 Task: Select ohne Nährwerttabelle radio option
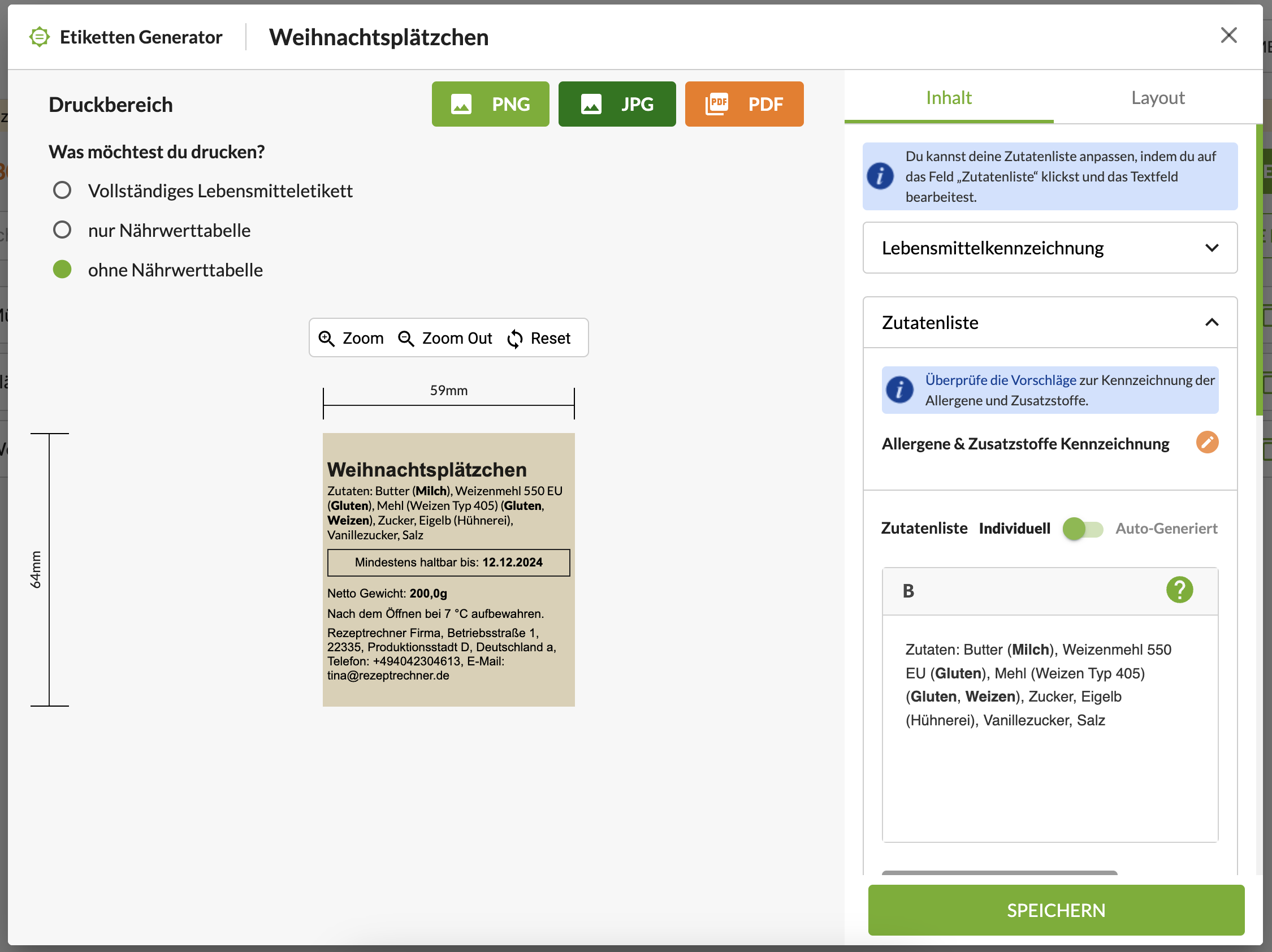pos(62,270)
